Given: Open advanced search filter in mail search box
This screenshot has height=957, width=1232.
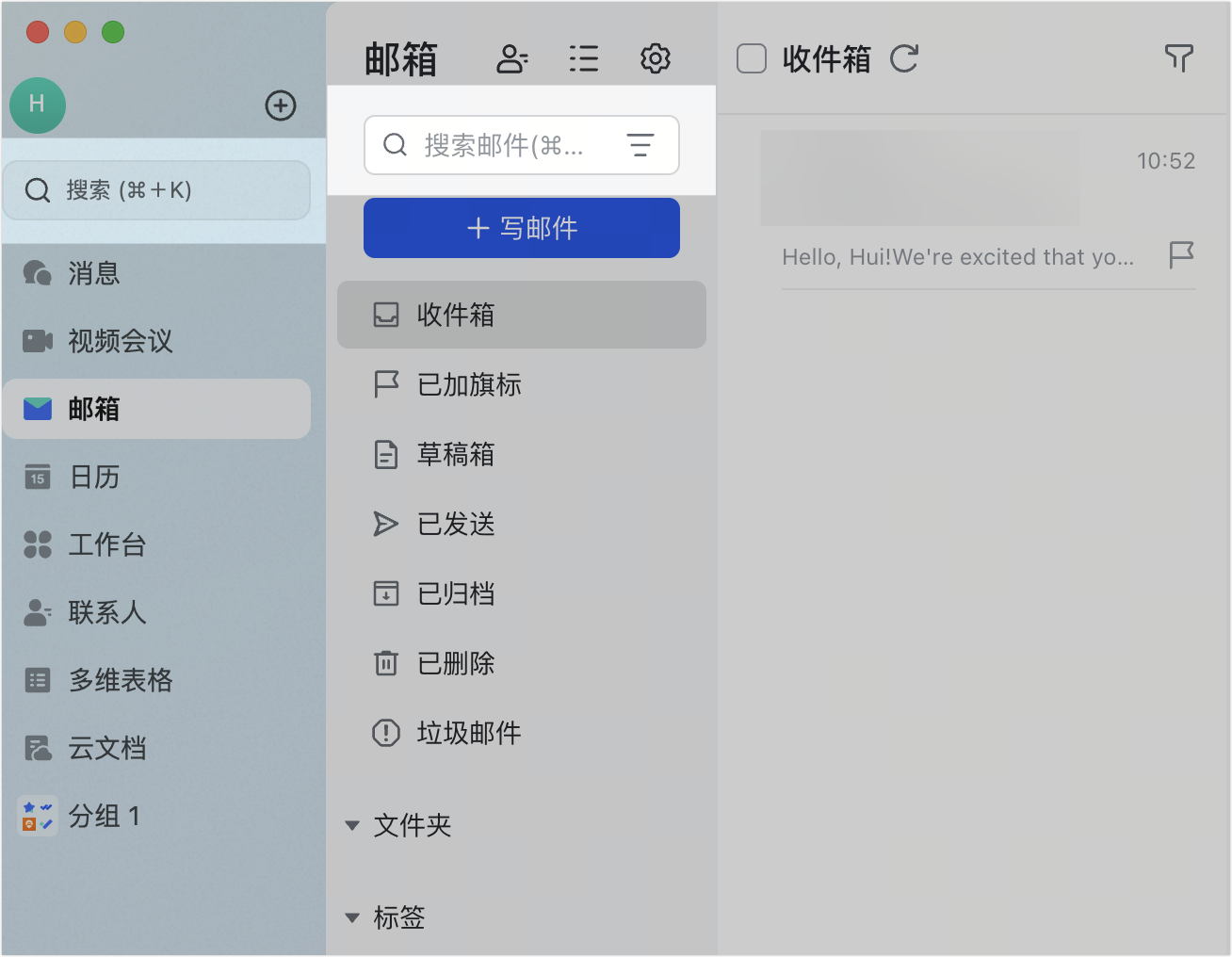Looking at the screenshot, I should click(x=640, y=145).
